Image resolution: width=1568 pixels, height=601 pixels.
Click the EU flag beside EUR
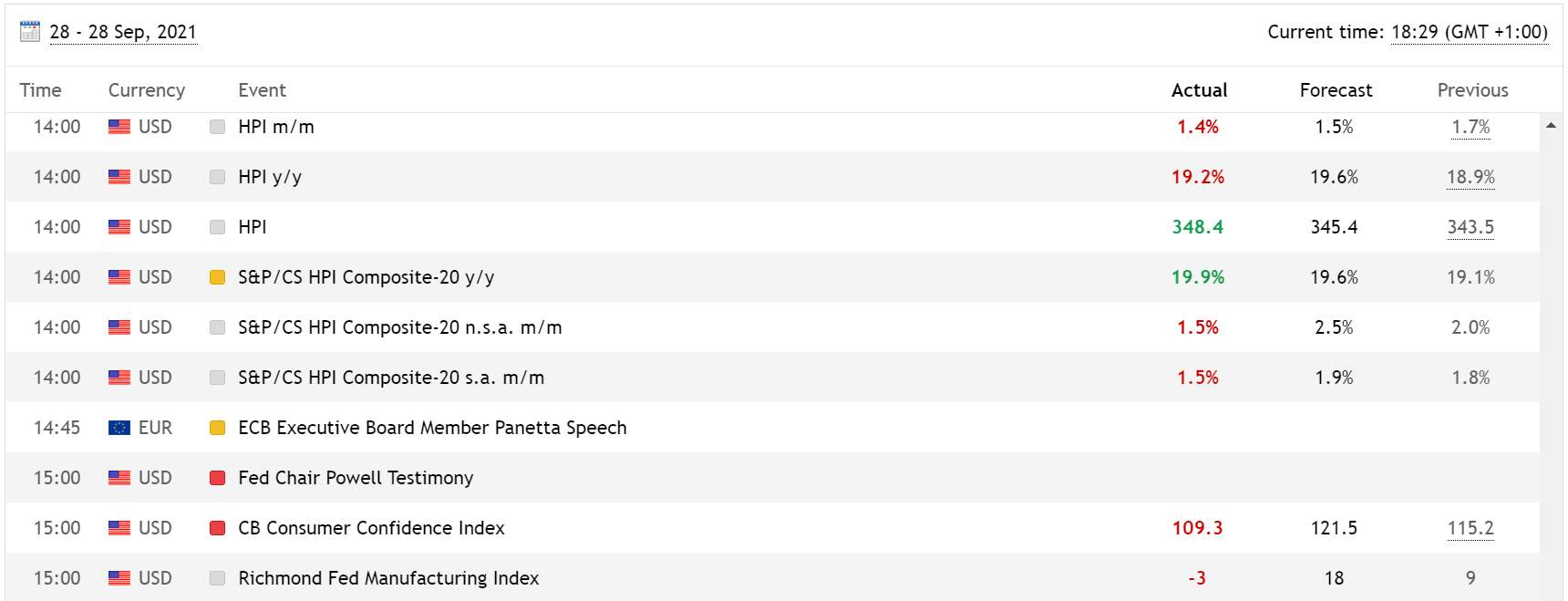pyautogui.click(x=119, y=428)
